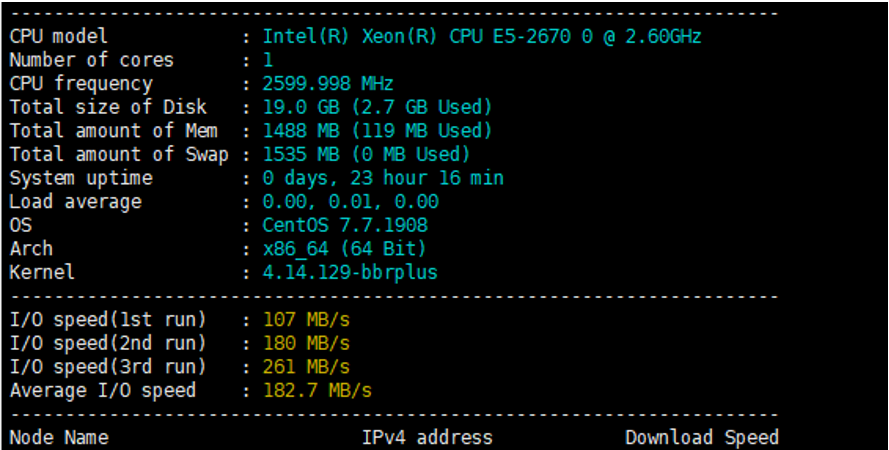Click the x86_64 (64 Bit) Arch value

(344, 249)
